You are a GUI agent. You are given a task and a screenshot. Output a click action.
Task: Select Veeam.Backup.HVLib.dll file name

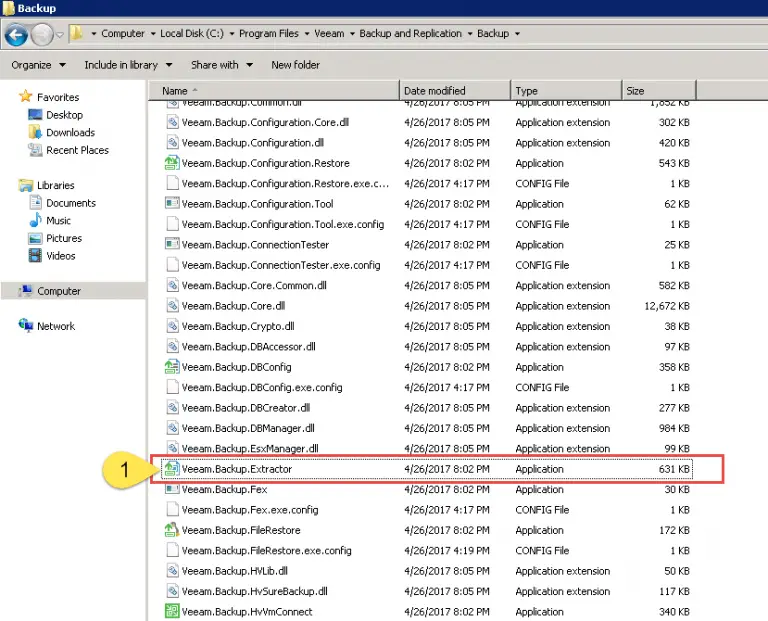click(x=235, y=571)
